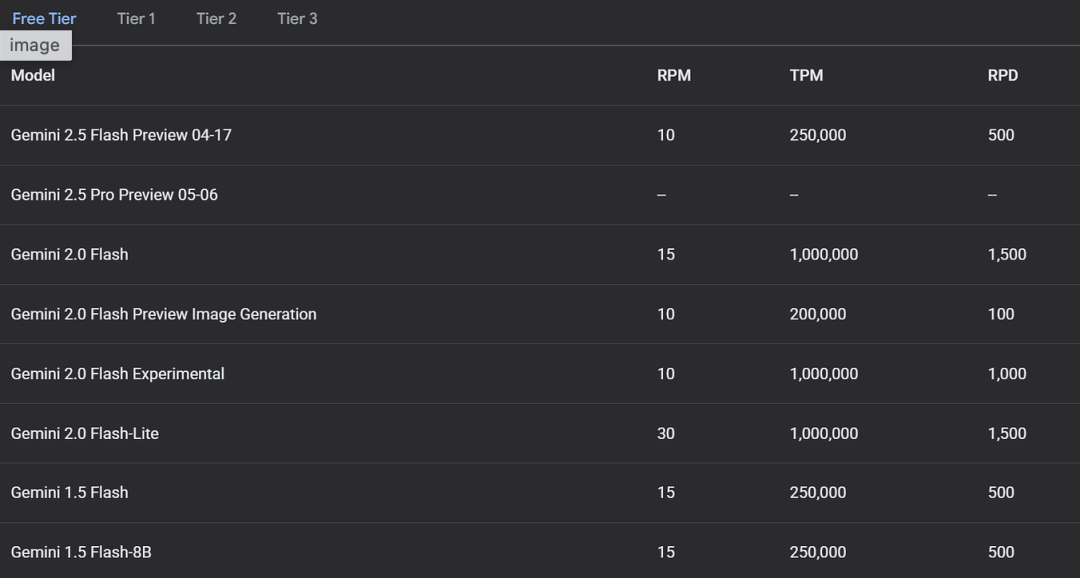Select Gemini 2.5 Pro Preview 05-06 model name

click(114, 195)
